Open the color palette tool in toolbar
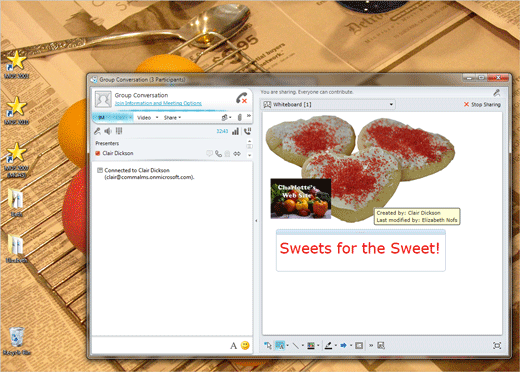The height and width of the screenshot is (372, 520). pyautogui.click(x=311, y=346)
